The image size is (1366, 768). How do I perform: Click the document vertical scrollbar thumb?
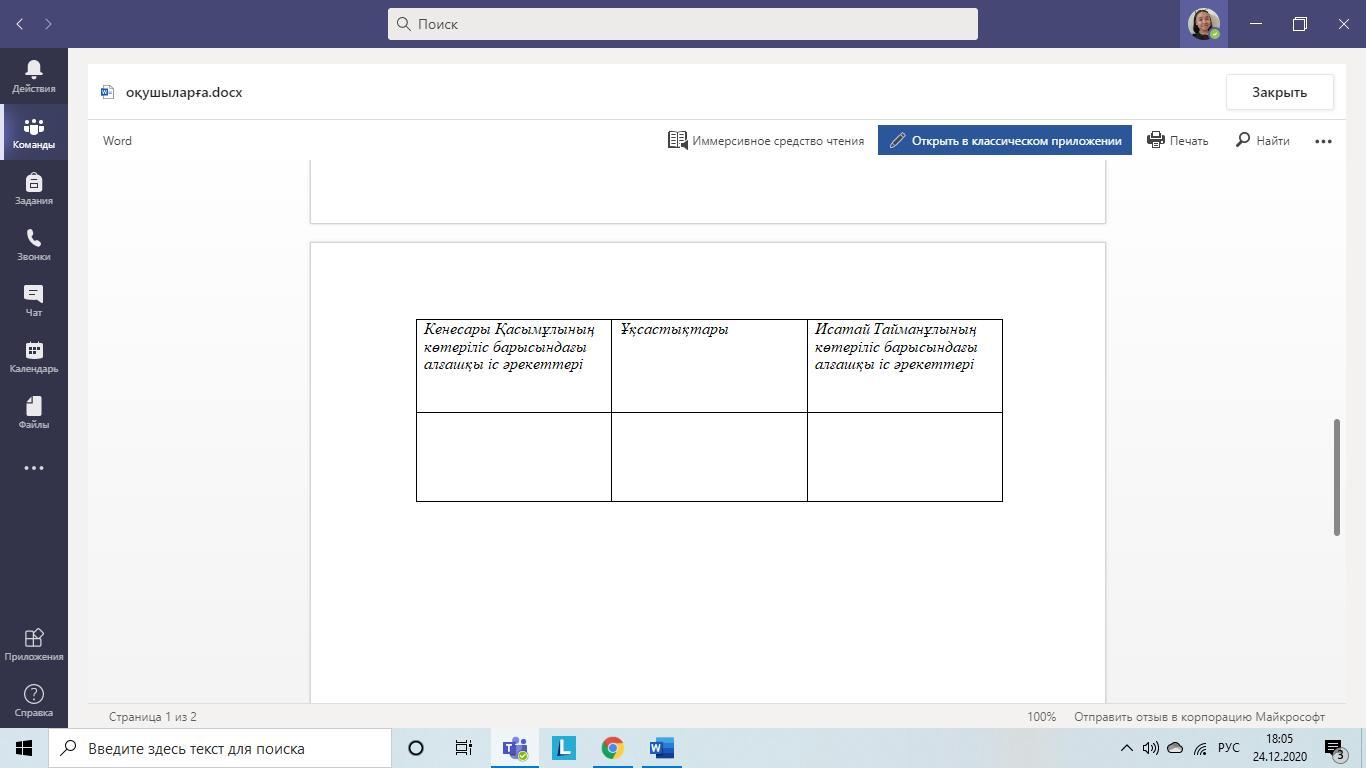[1336, 477]
